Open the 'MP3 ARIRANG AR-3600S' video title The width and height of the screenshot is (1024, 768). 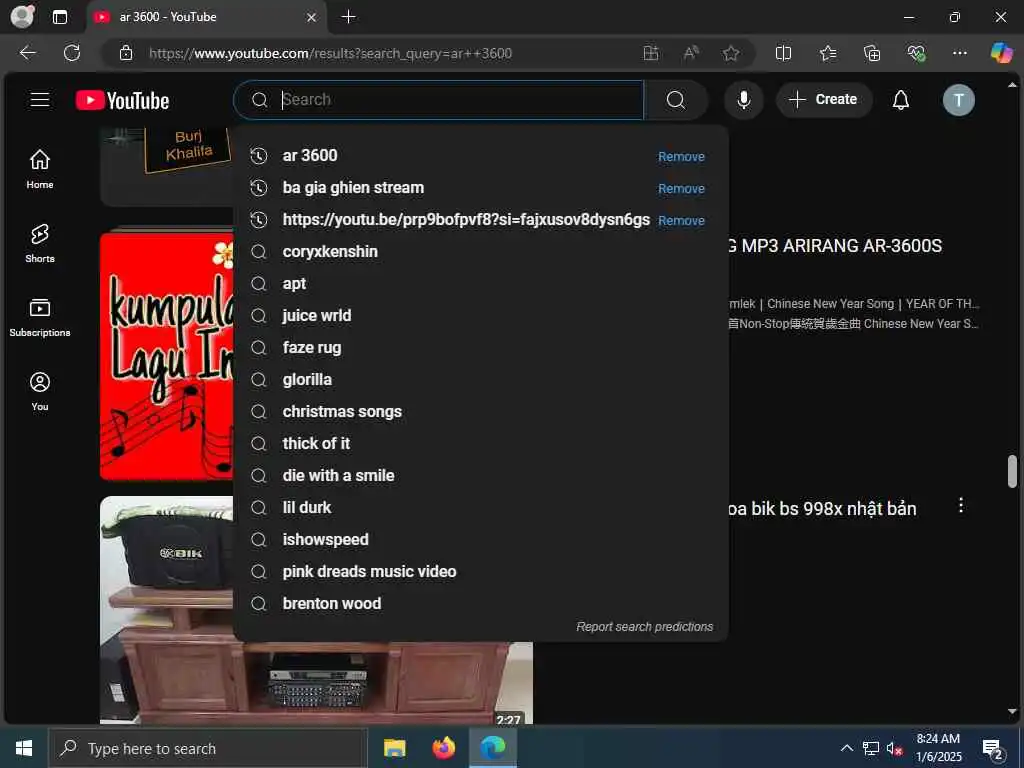835,246
